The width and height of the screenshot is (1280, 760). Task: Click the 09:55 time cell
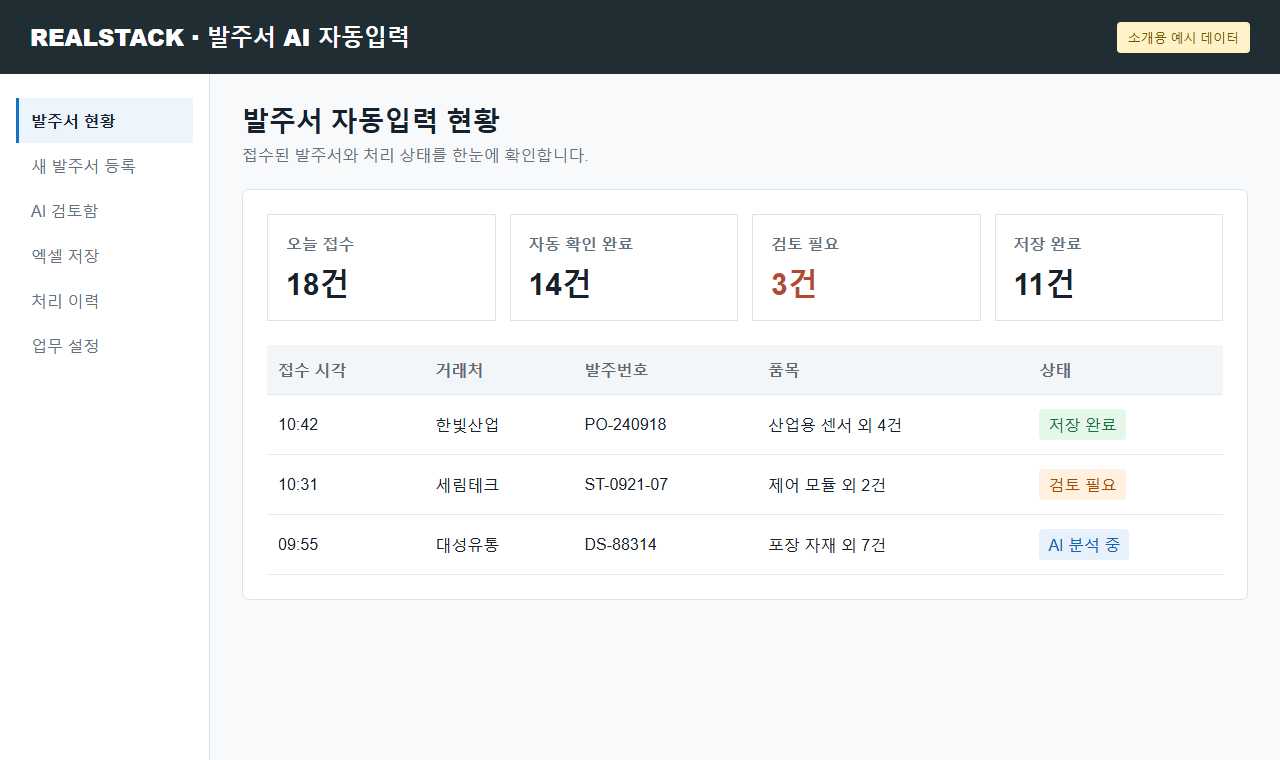tap(298, 545)
